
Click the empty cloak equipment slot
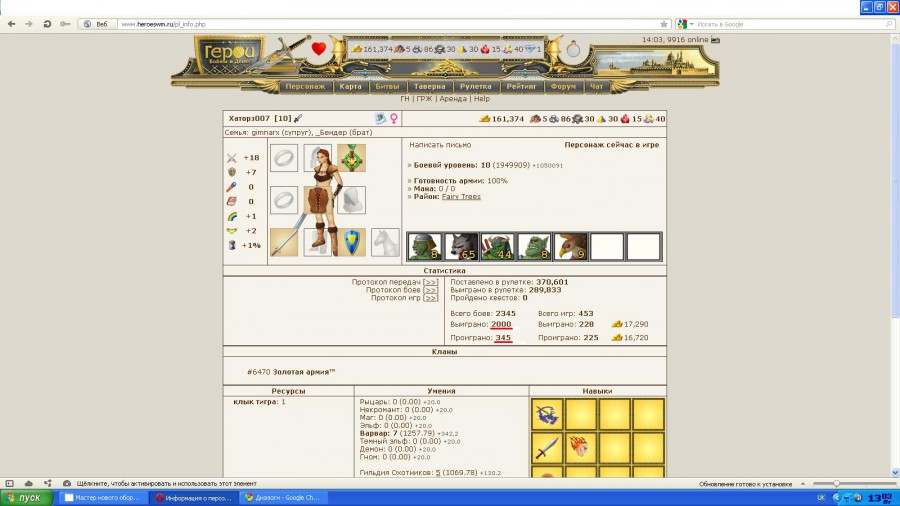(x=351, y=200)
